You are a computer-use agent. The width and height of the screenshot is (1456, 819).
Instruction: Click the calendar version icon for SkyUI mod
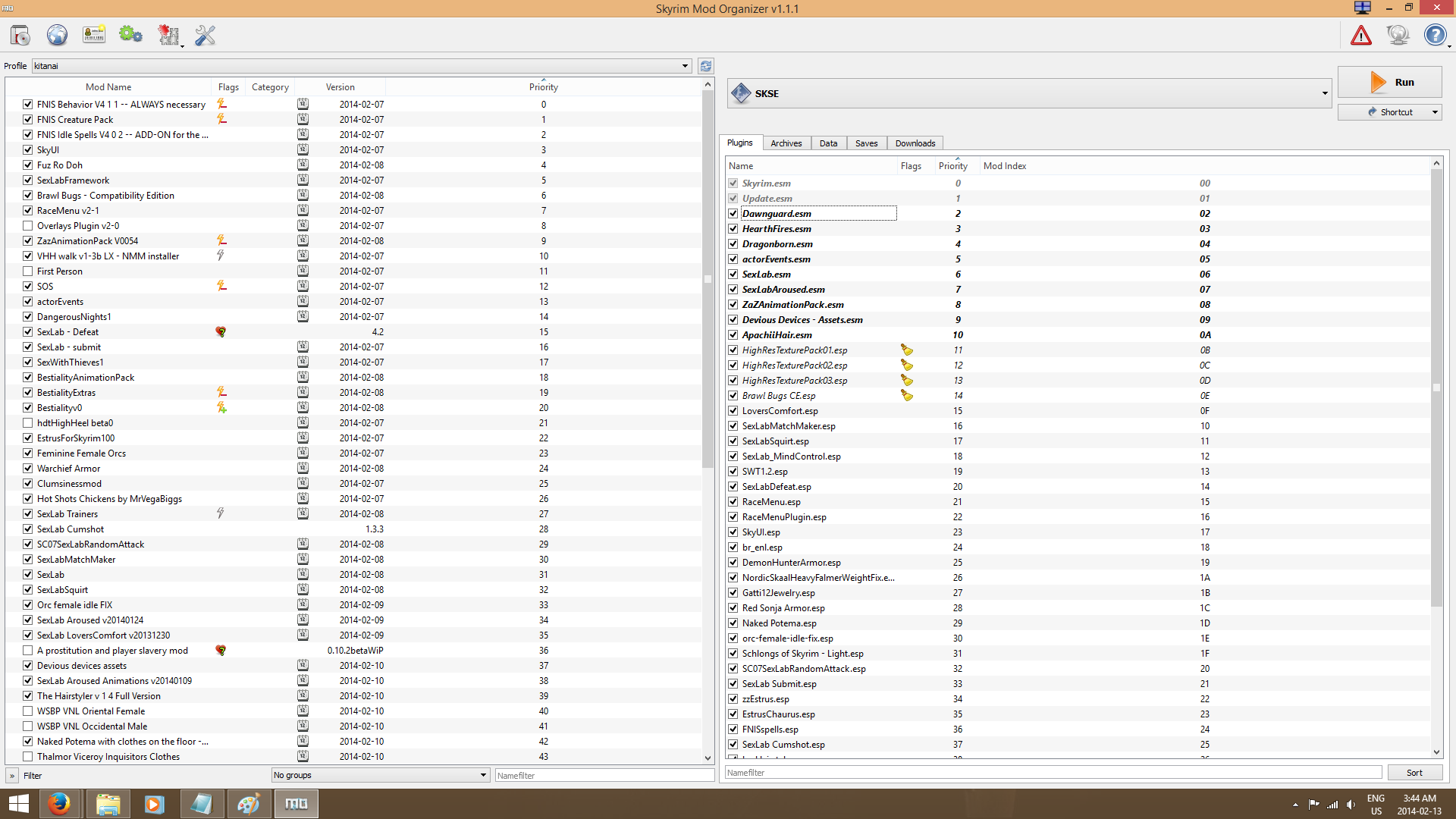tap(303, 149)
